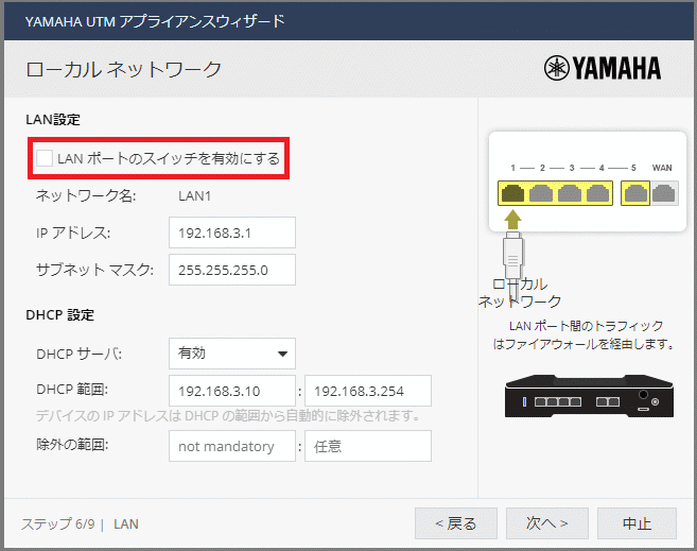Go back with the 戻る button
This screenshot has height=551, width=697.
455,523
